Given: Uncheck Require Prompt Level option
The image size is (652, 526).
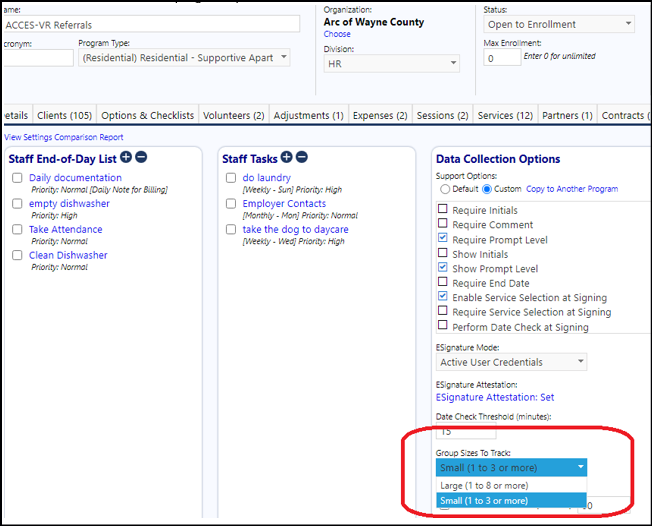Looking at the screenshot, I should point(443,238).
